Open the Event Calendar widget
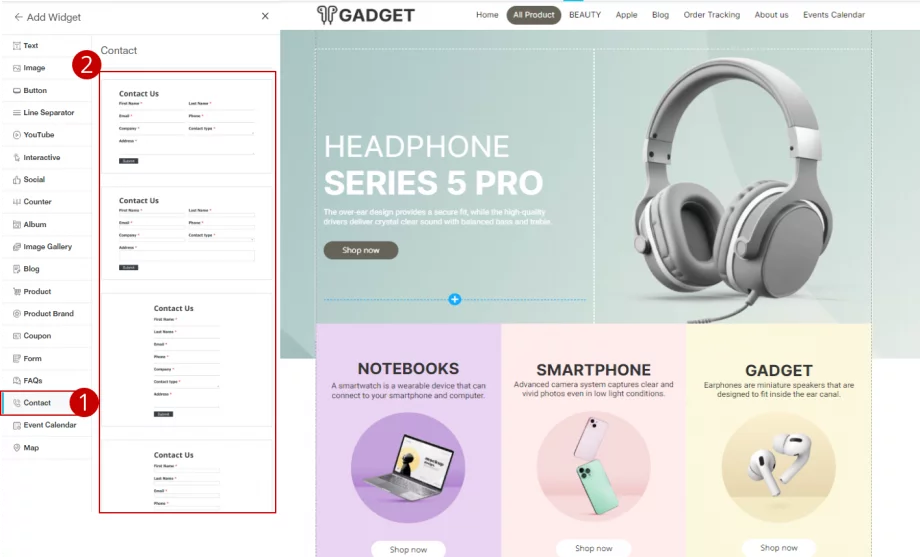920x557 pixels. [x=47, y=425]
